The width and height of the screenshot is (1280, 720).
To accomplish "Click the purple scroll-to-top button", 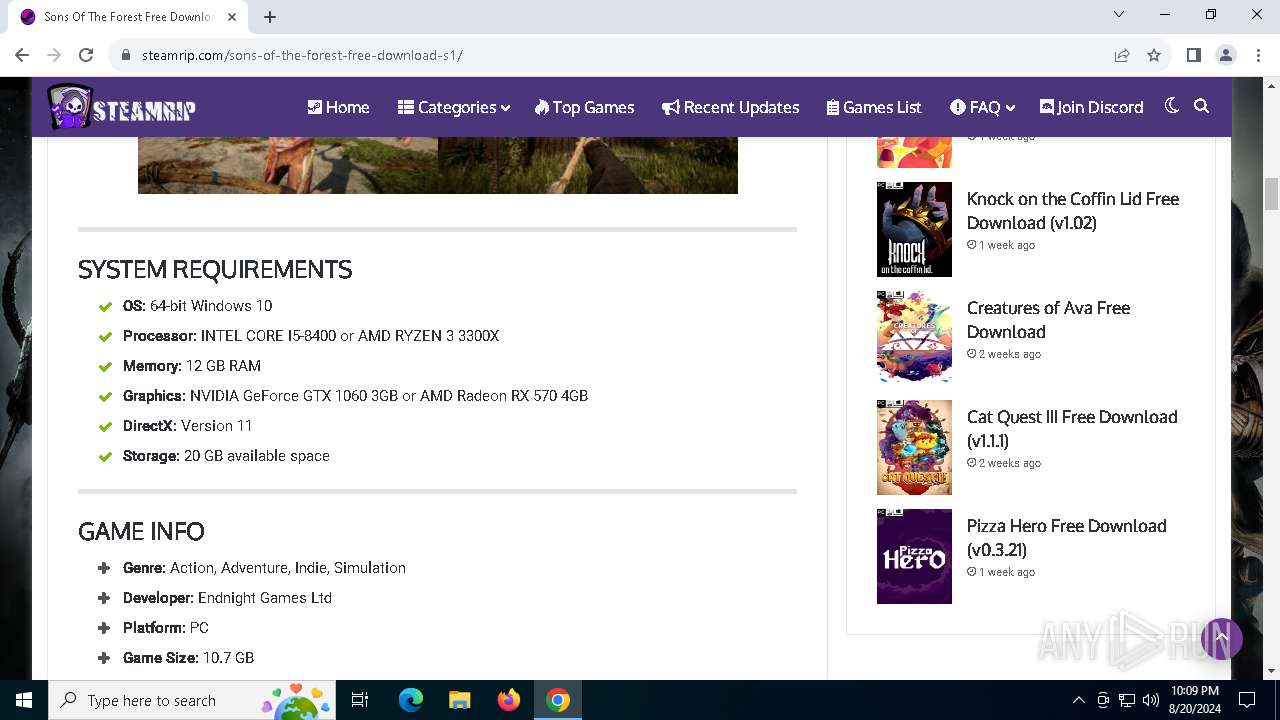I will (1221, 638).
